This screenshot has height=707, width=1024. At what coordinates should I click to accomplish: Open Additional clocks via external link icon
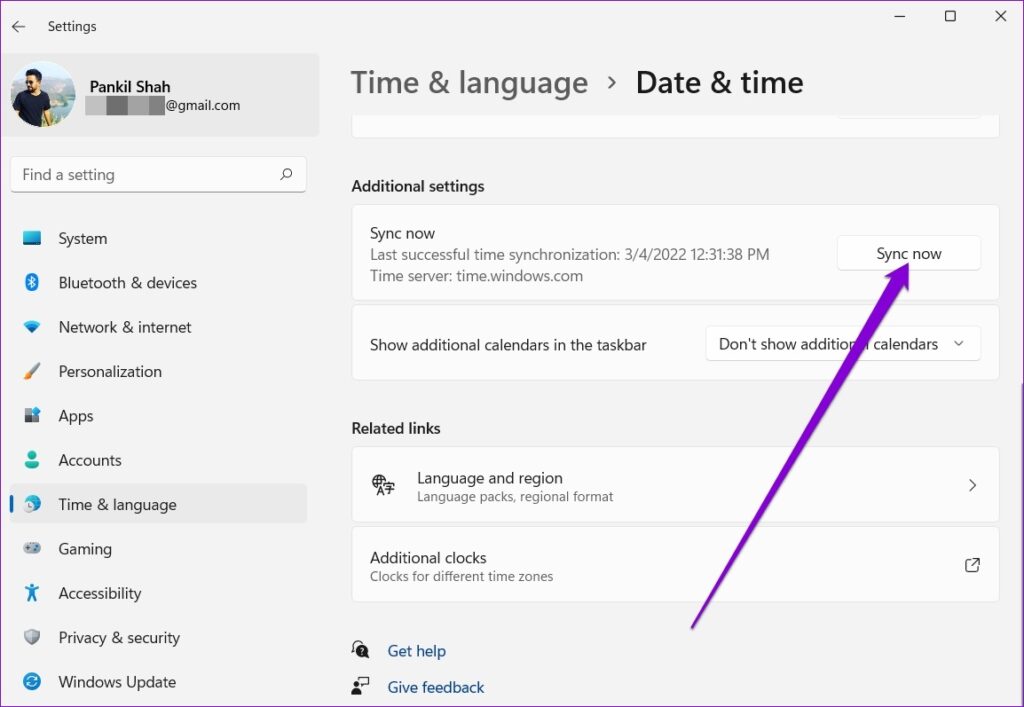(972, 565)
